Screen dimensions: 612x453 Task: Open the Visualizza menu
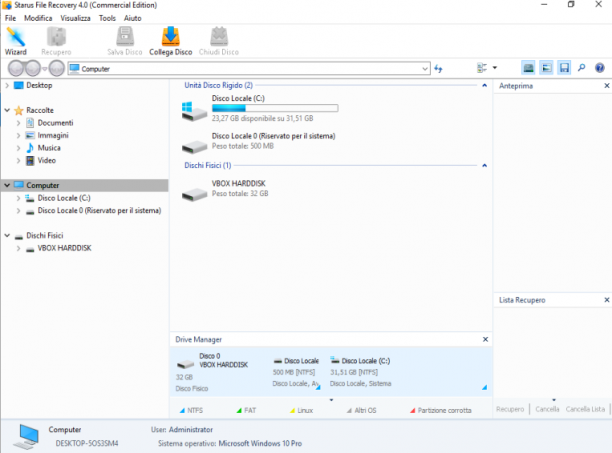75,18
